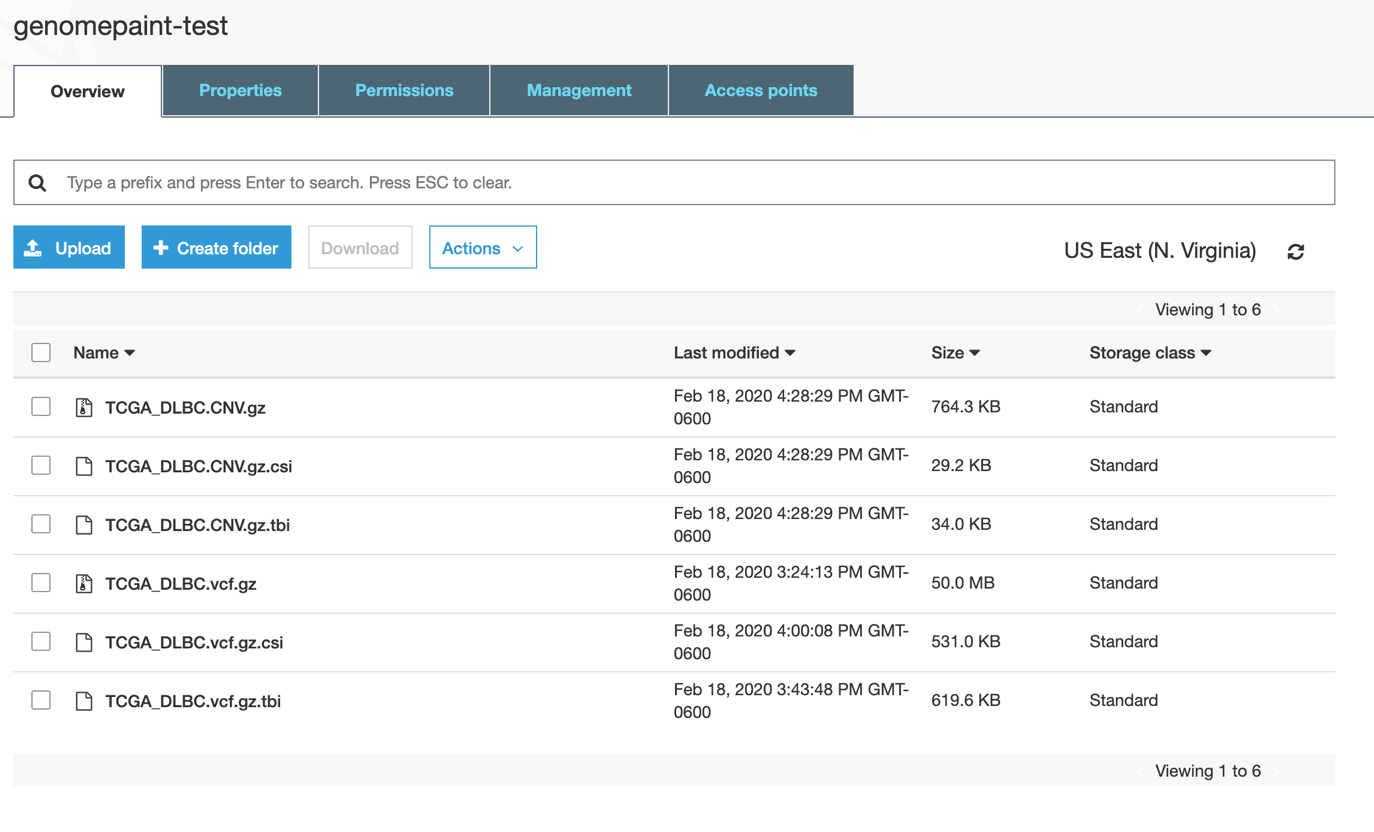Click the 3:24:13 PM modified date
The width and height of the screenshot is (1374, 832).
coord(791,583)
